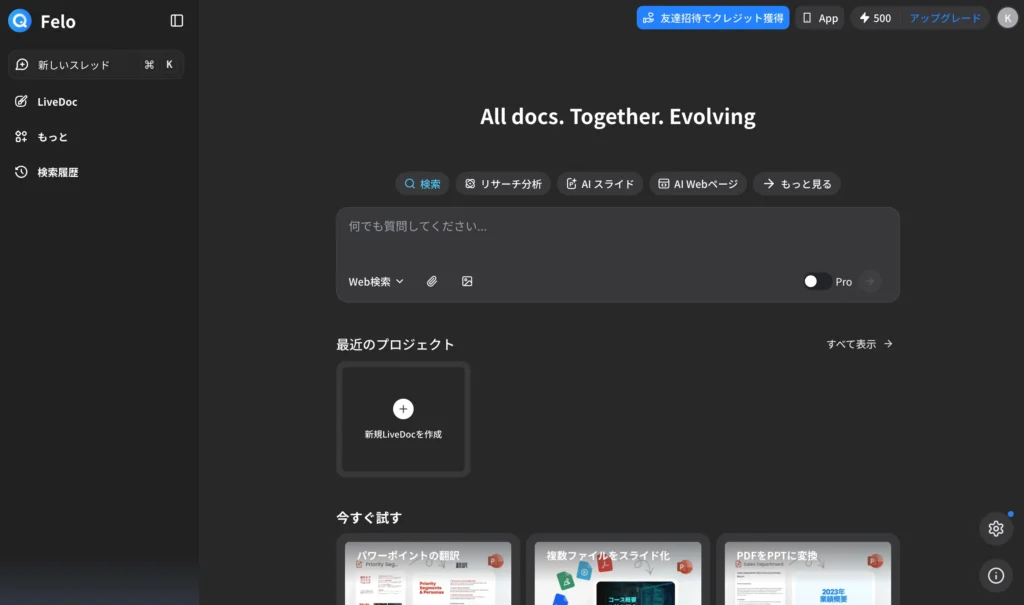Expand the Web検索 dropdown
Image resolution: width=1024 pixels, height=605 pixels.
click(376, 281)
